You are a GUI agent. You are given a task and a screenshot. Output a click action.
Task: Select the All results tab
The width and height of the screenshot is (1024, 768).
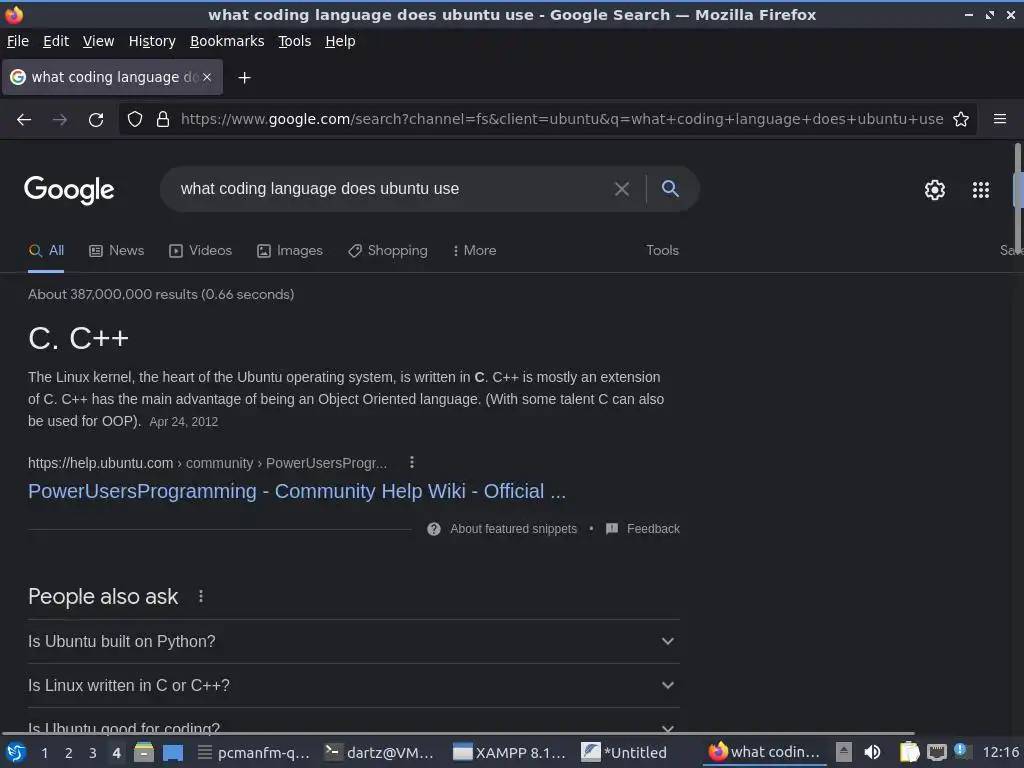[46, 251]
